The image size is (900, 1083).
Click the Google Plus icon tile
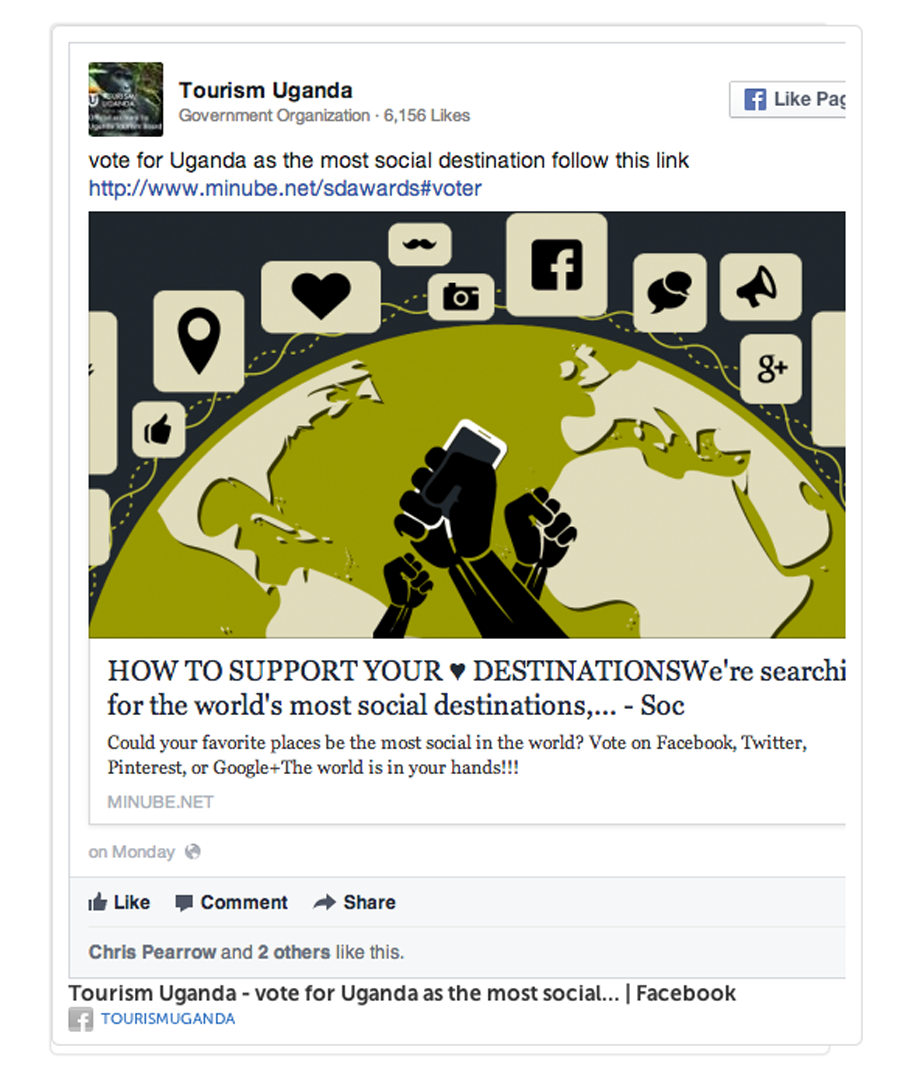771,369
